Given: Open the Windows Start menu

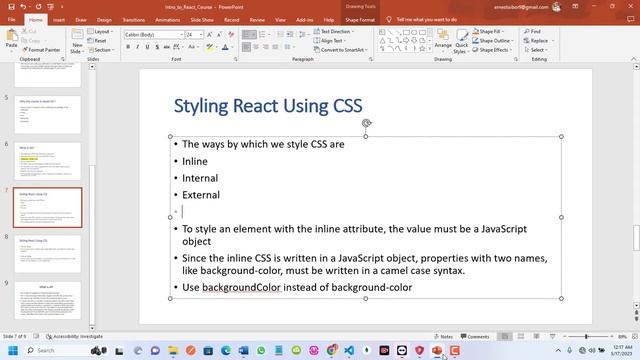Looking at the screenshot, I should (13, 351).
